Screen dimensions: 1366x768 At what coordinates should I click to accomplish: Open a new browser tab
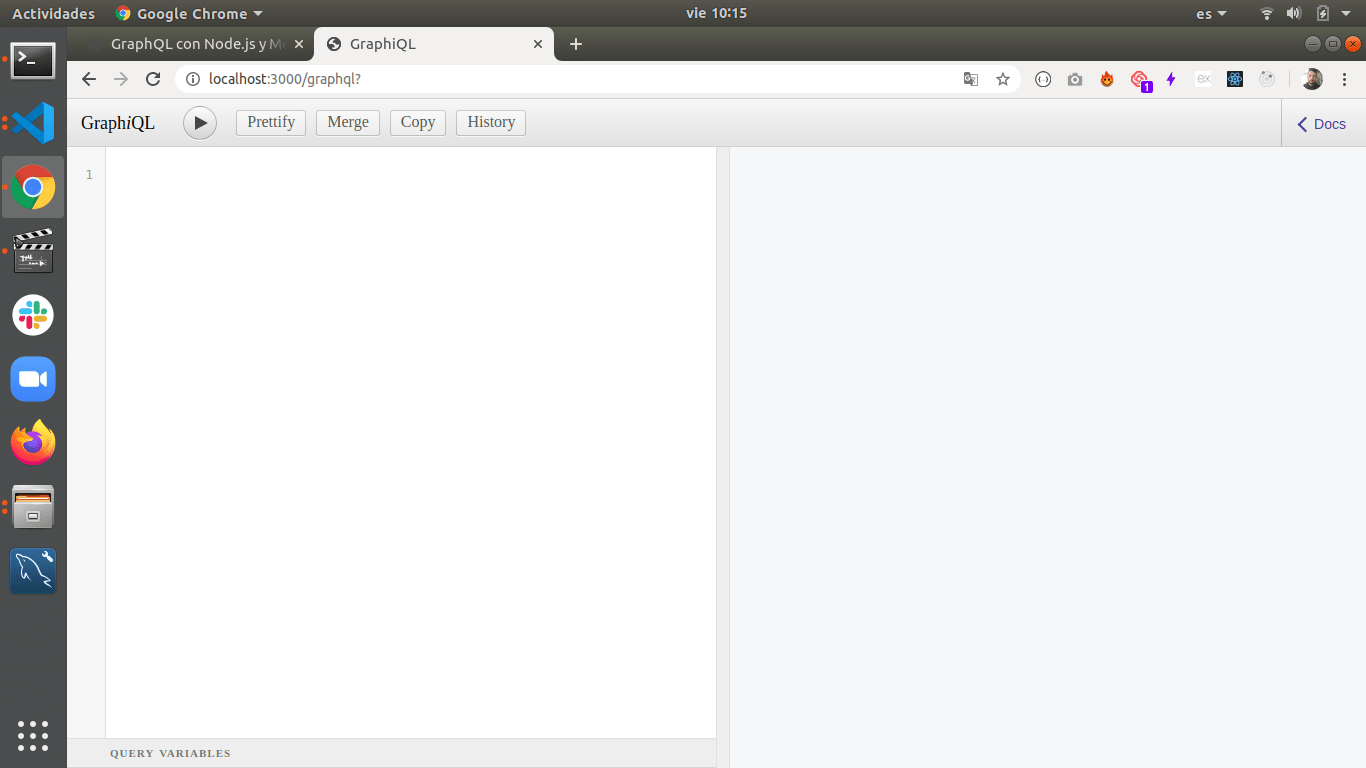click(x=575, y=44)
